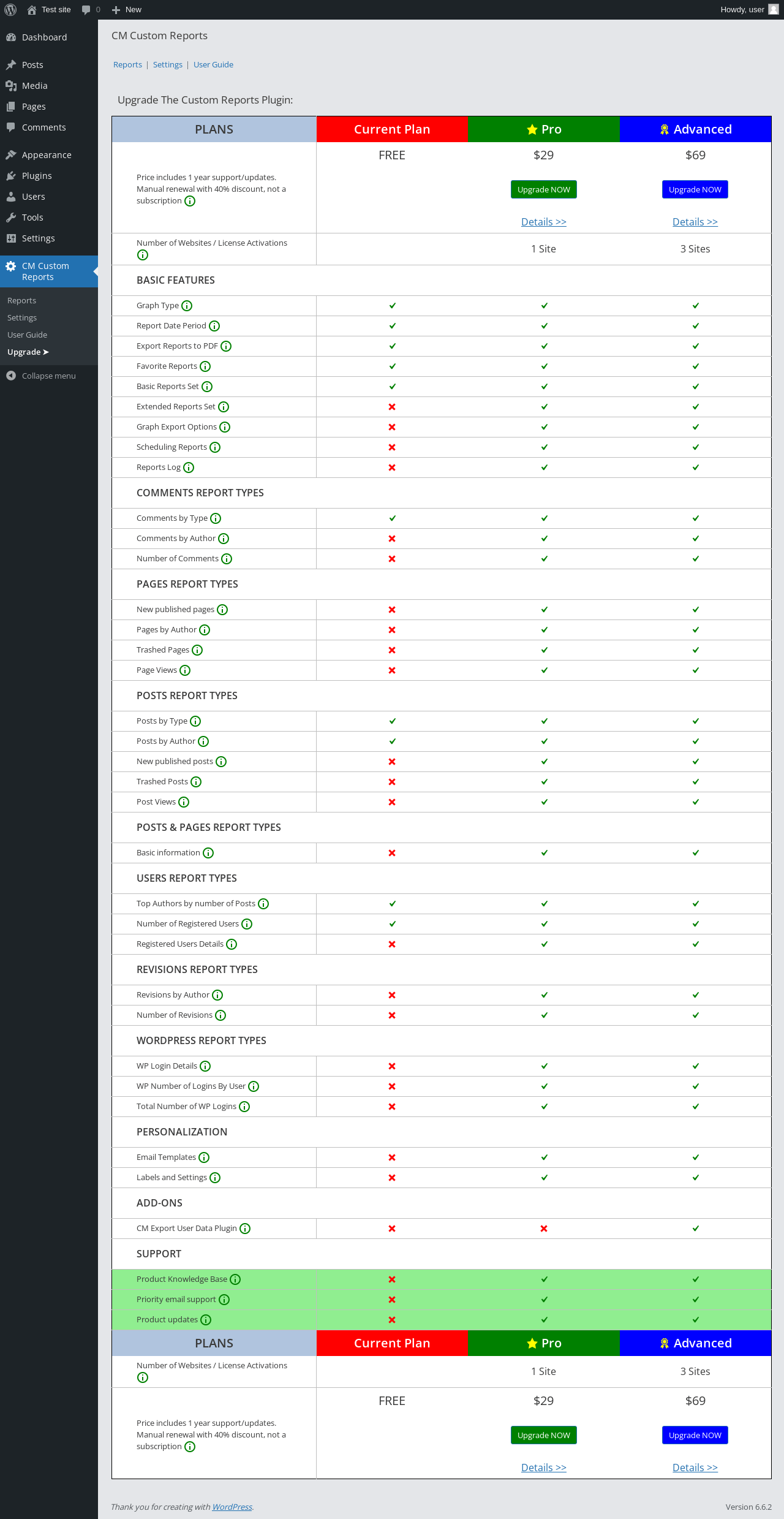Click the WordPress logo icon
784x1519 pixels.
(x=10, y=10)
